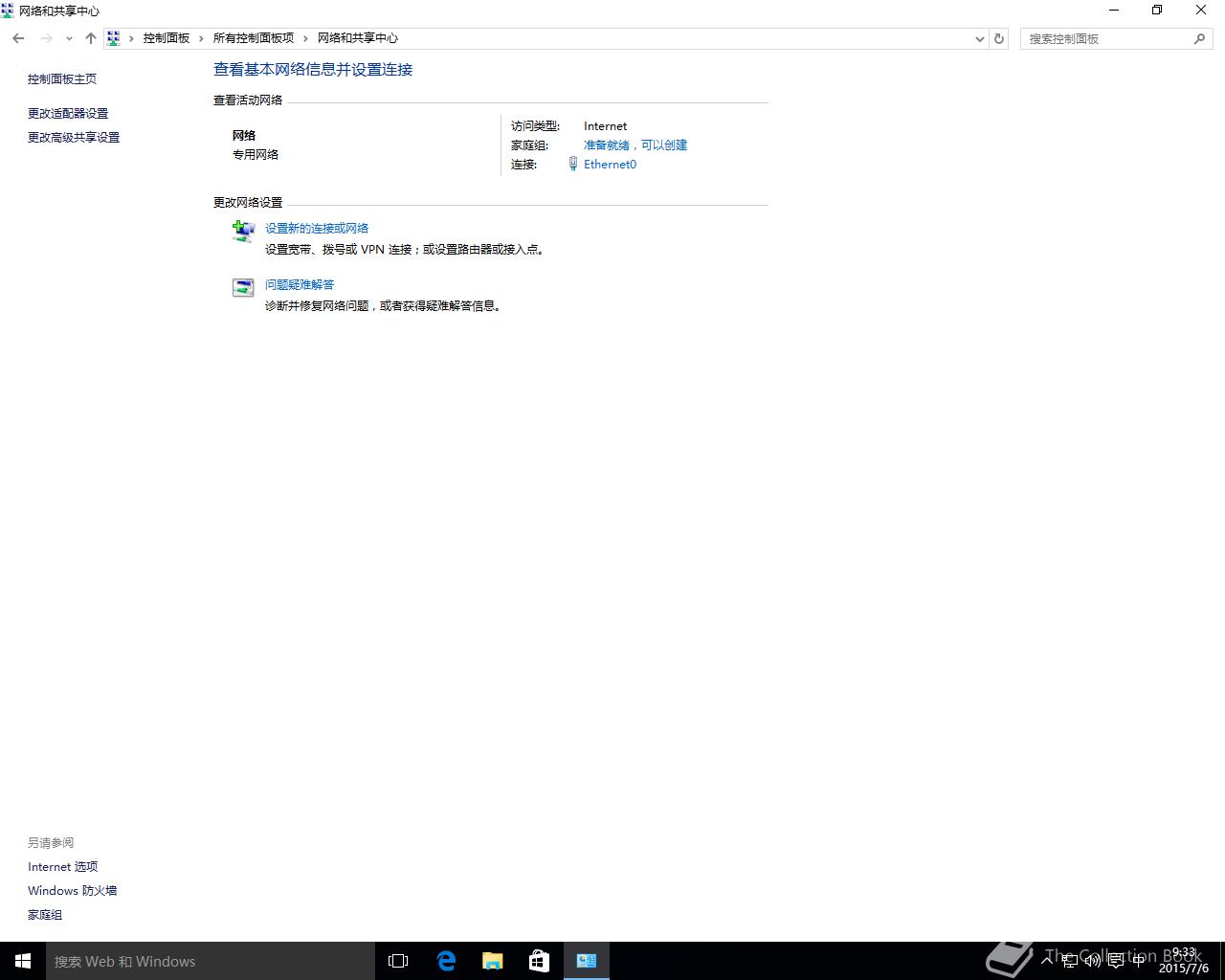Image resolution: width=1225 pixels, height=980 pixels.
Task: Click the Ethernet0 adapter plug icon
Action: [573, 165]
